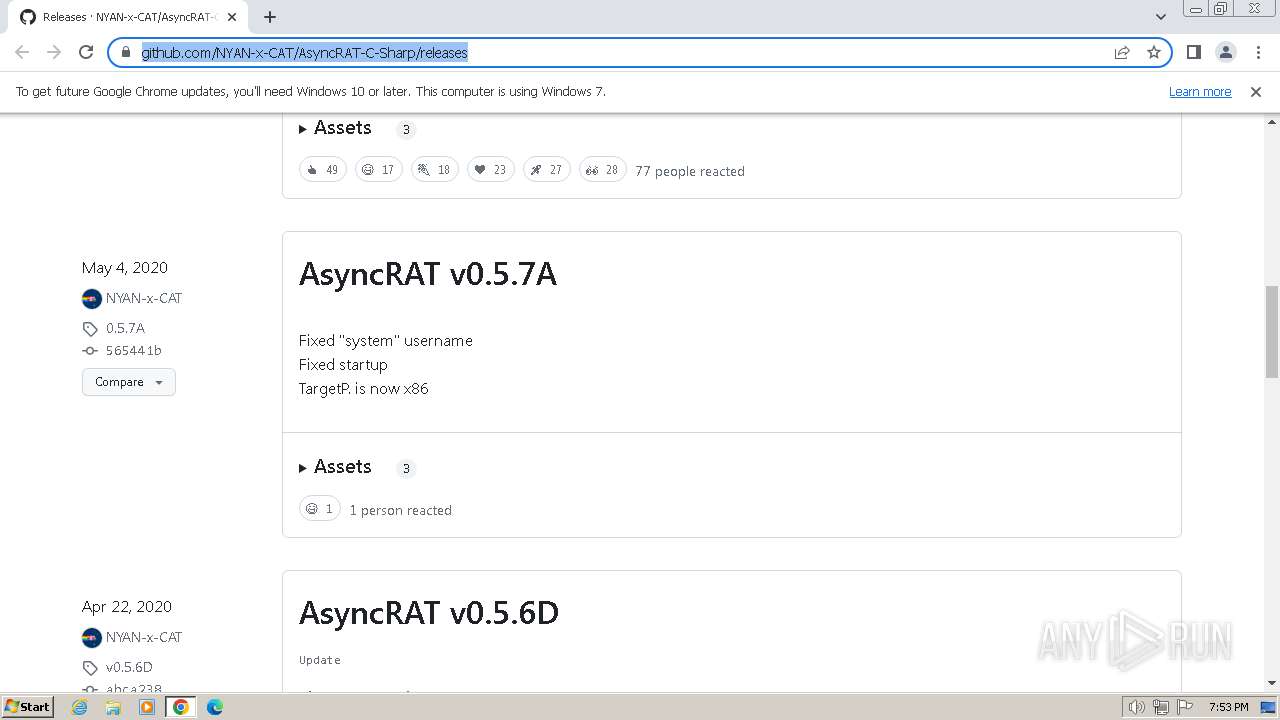
Task: Open NYAN-x-CAT profile for Apr 22 release
Action: tap(144, 637)
